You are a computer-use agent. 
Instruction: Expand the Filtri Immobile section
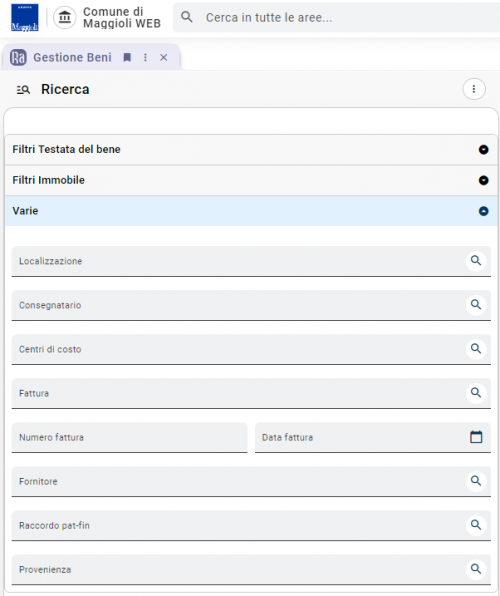pyautogui.click(x=251, y=180)
